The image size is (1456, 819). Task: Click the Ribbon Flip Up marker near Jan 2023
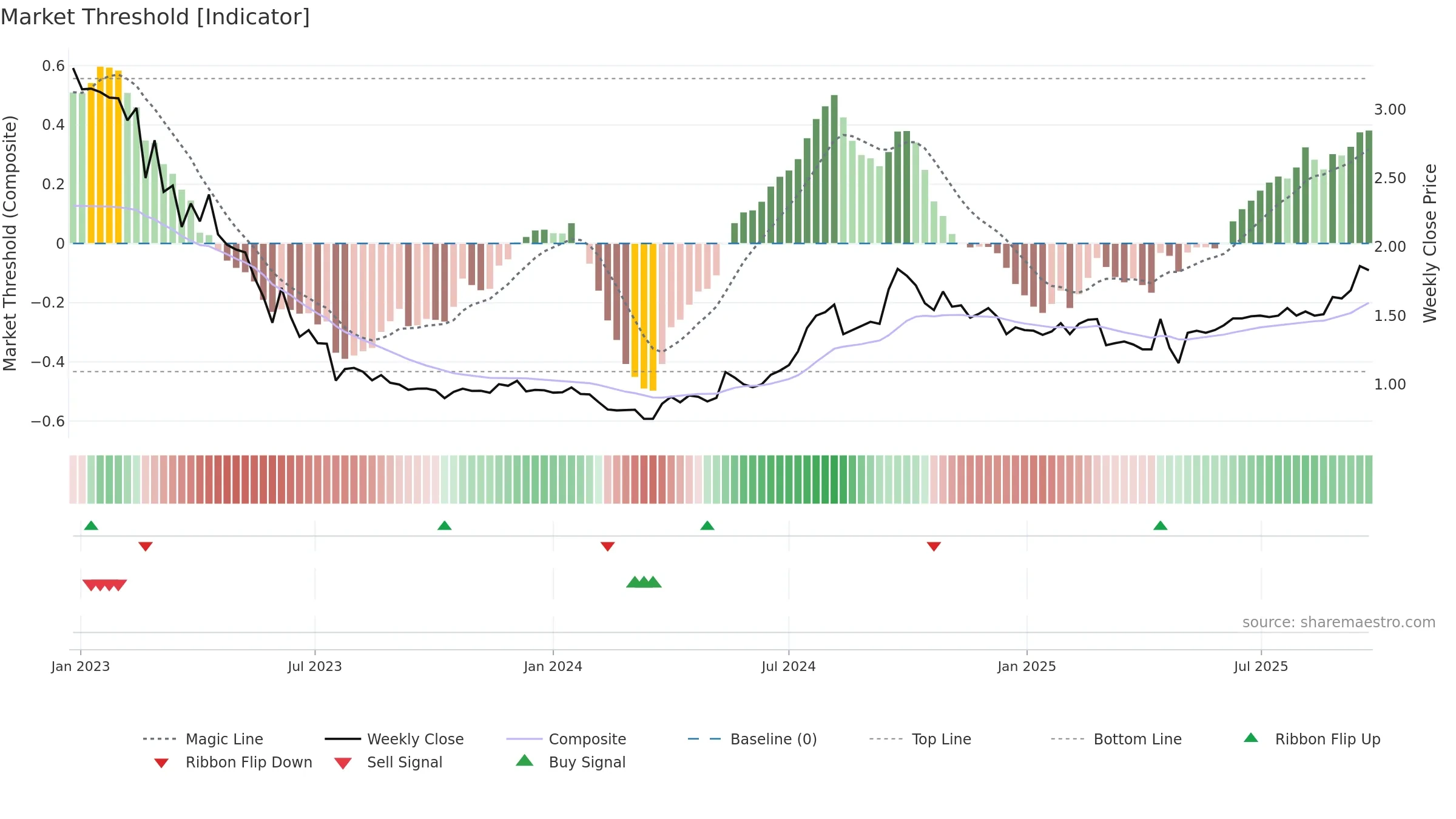point(91,525)
